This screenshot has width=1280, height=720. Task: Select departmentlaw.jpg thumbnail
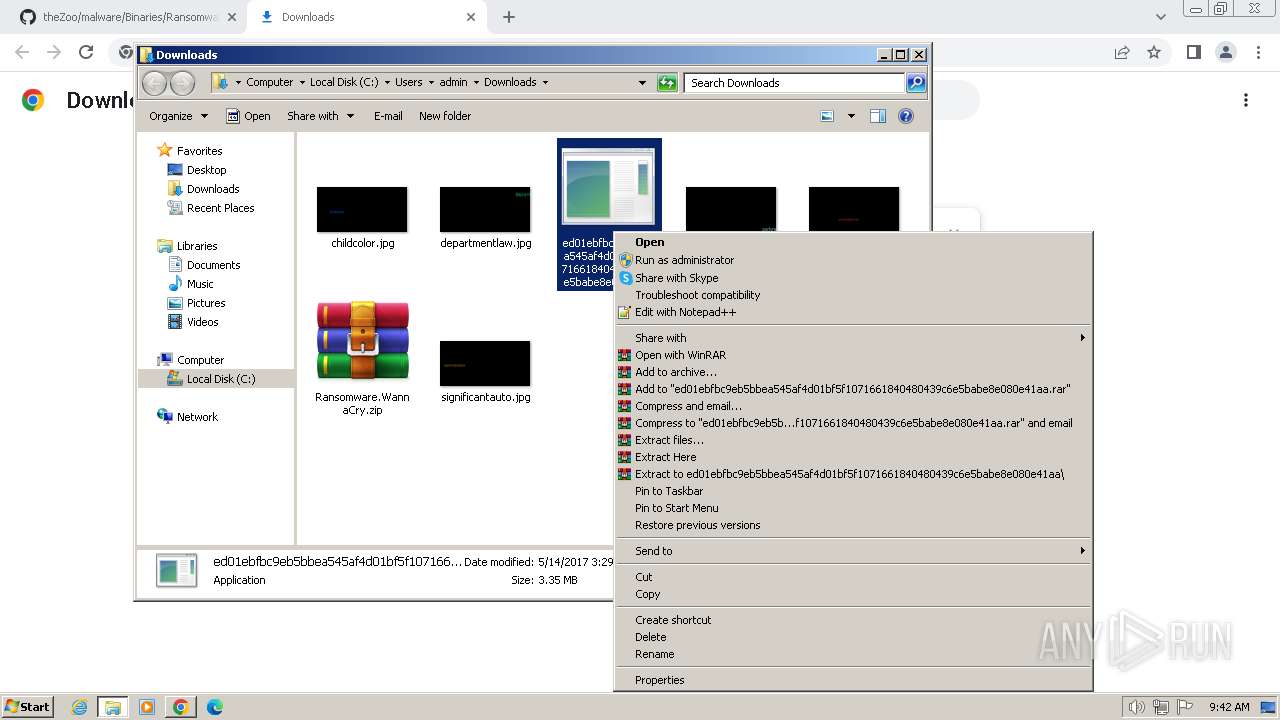485,209
